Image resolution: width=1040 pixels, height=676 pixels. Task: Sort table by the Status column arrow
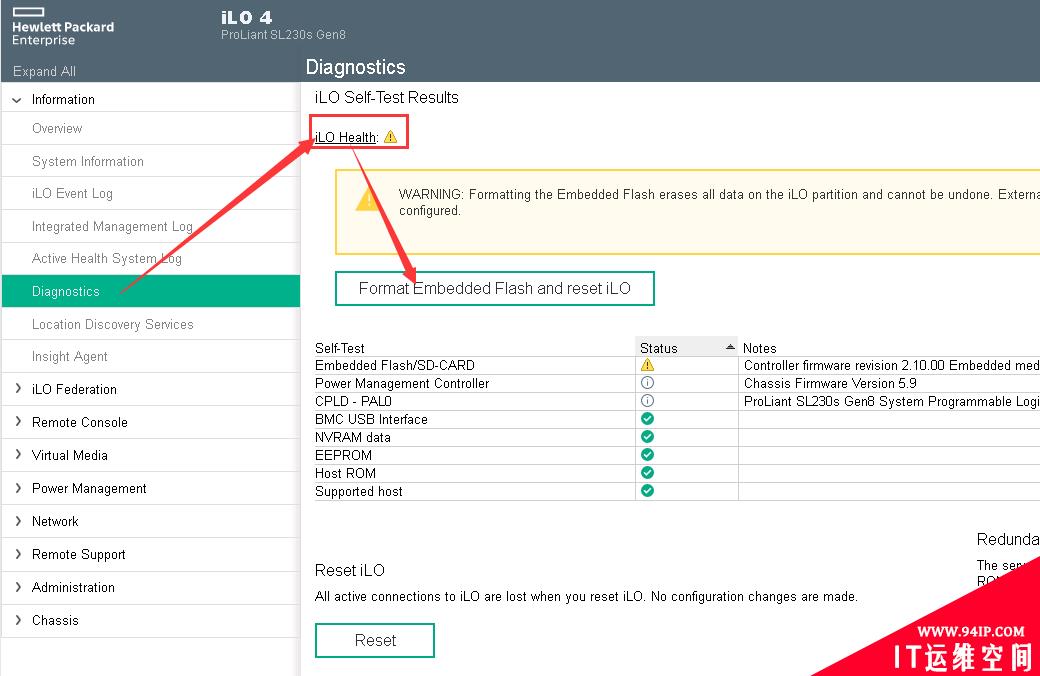(x=730, y=347)
